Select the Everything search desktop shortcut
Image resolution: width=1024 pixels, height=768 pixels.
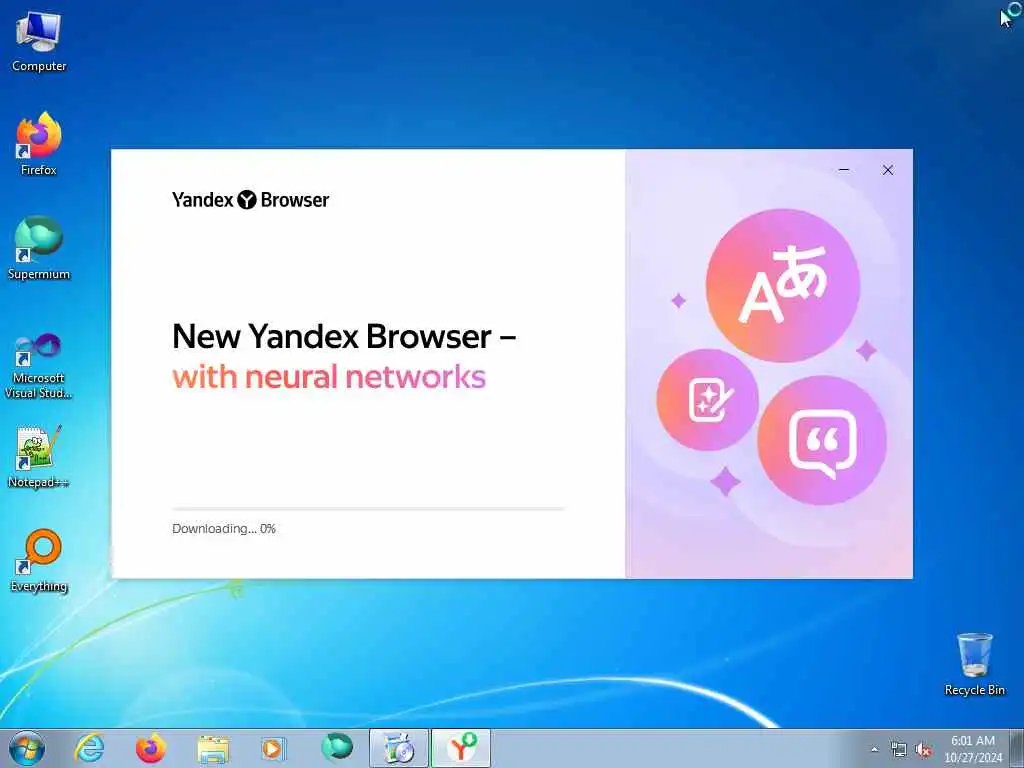(x=39, y=561)
